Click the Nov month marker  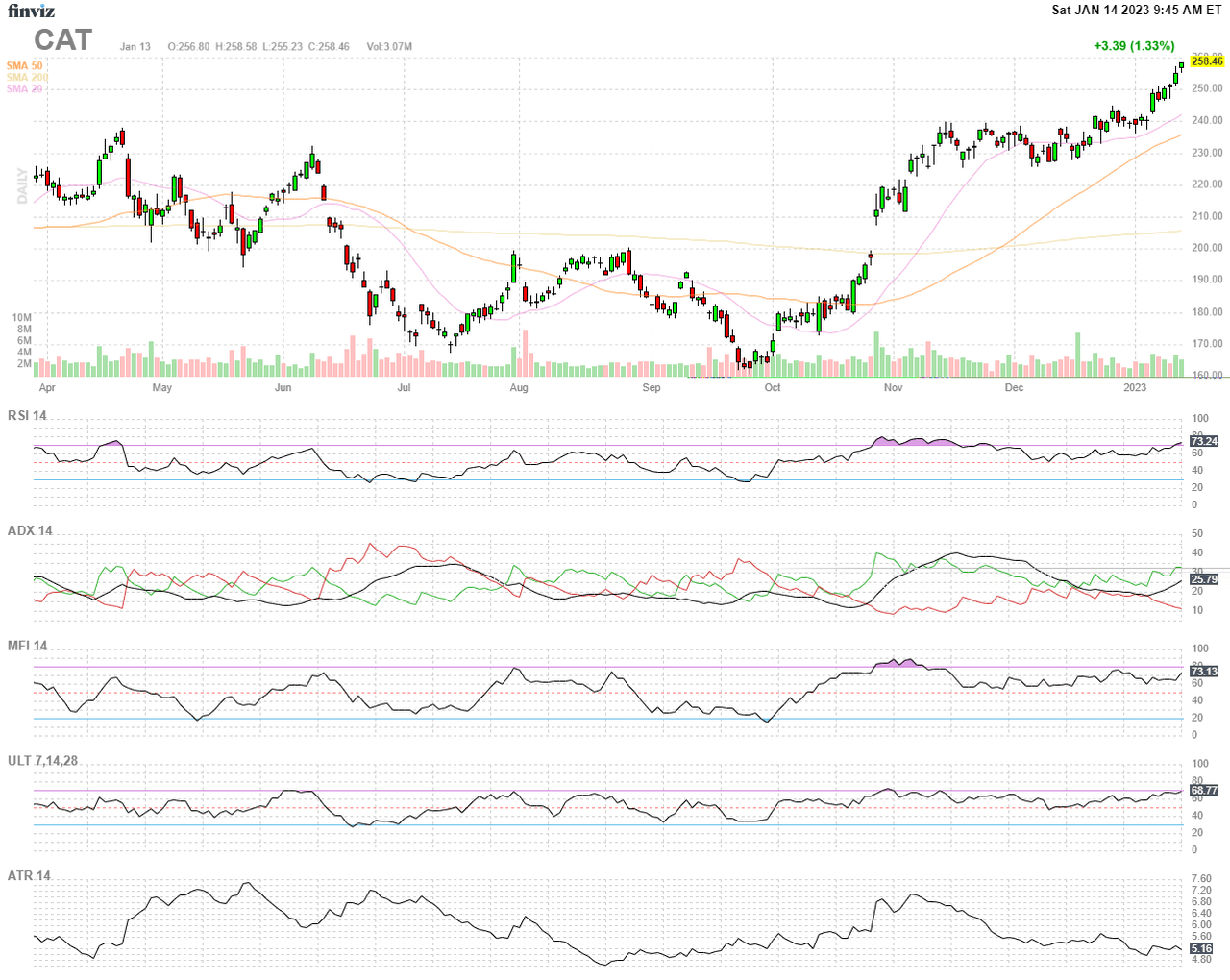pyautogui.click(x=894, y=388)
